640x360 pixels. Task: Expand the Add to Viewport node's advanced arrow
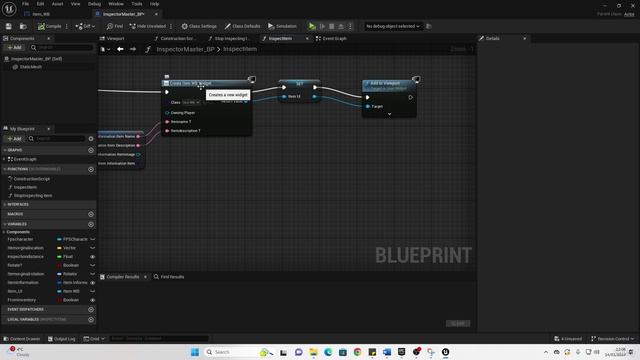click(x=389, y=114)
